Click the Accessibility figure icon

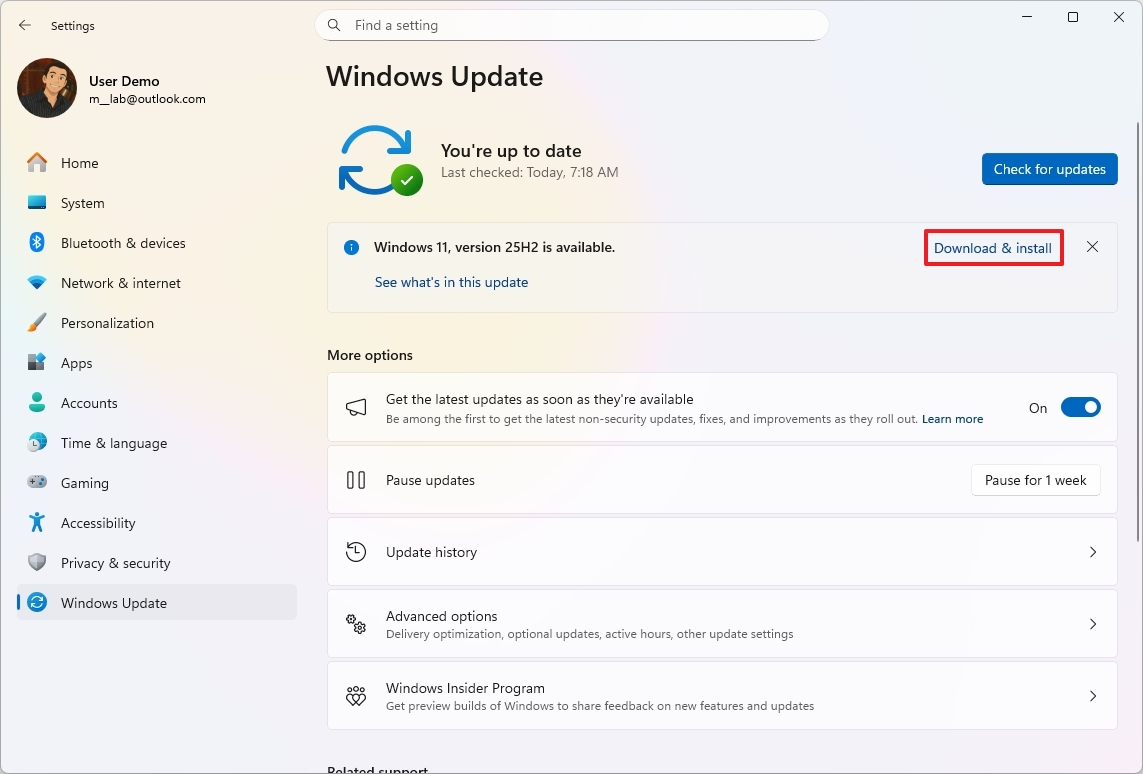[37, 523]
